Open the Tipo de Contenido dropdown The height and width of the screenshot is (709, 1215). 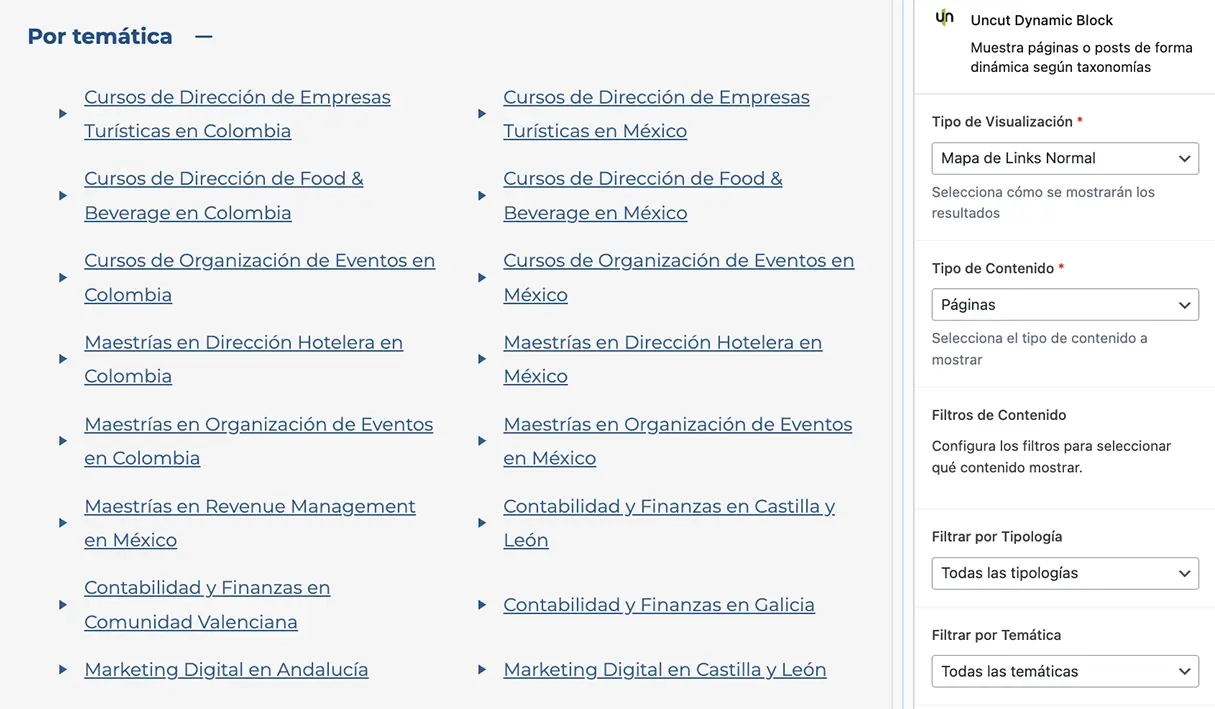point(1064,305)
